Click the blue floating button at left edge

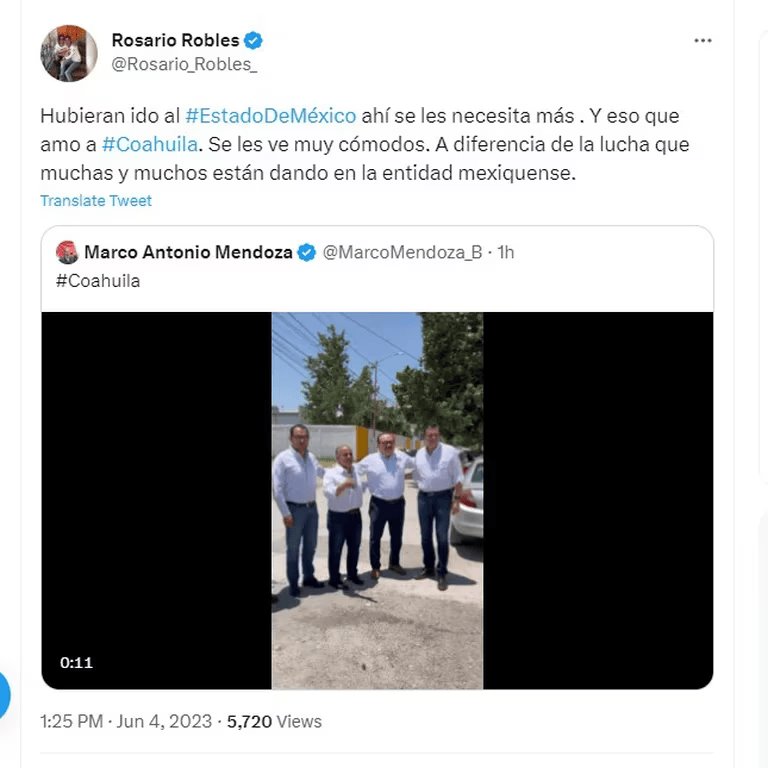click(x=4, y=696)
